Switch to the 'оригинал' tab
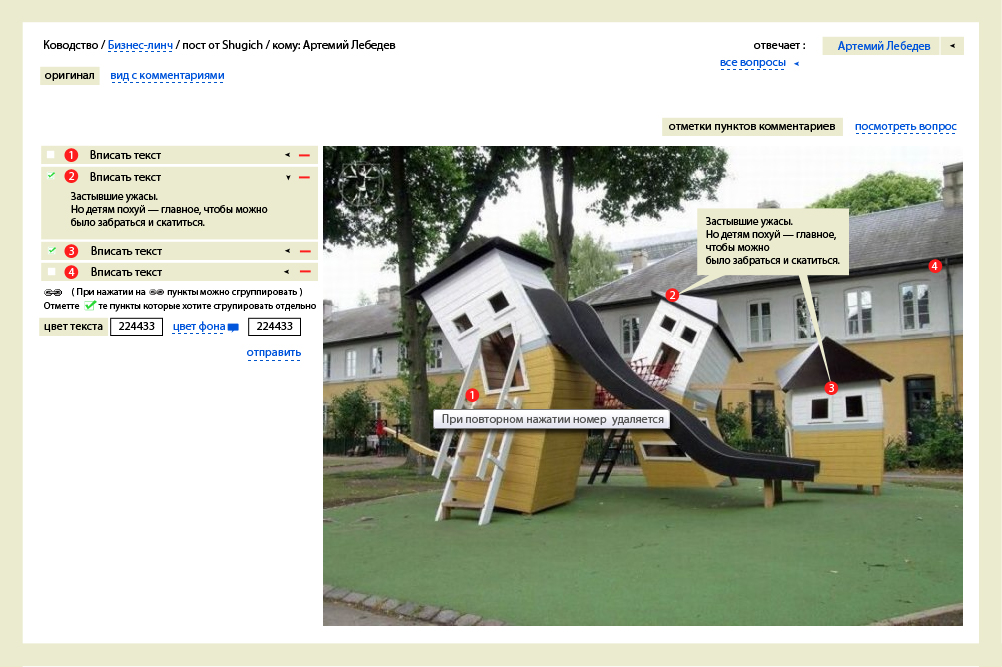The width and height of the screenshot is (1002, 667). click(x=70, y=75)
